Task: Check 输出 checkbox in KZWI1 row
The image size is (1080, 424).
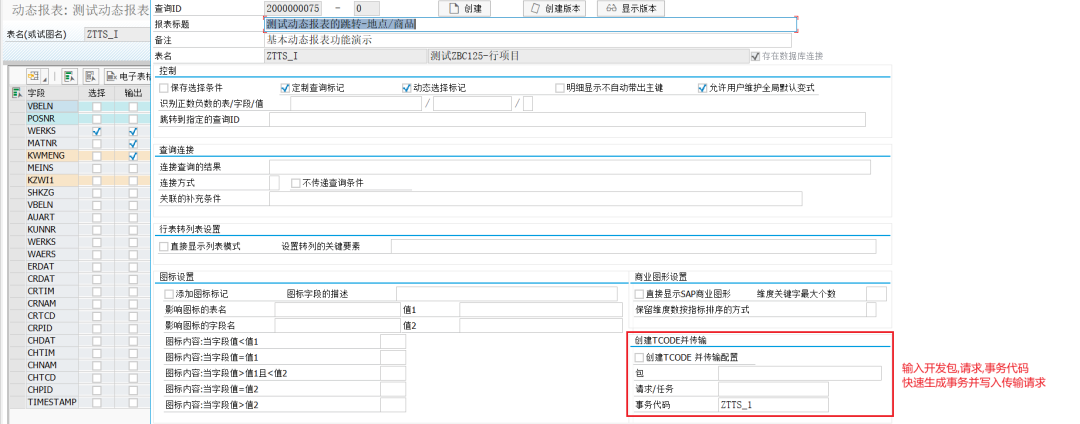Action: [134, 180]
